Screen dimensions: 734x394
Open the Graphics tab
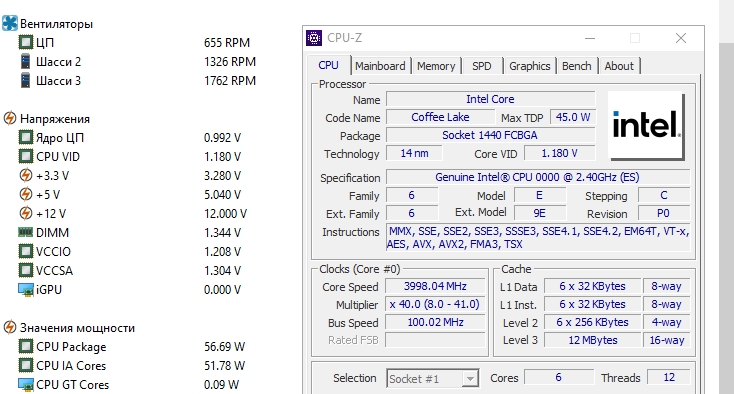click(x=529, y=66)
